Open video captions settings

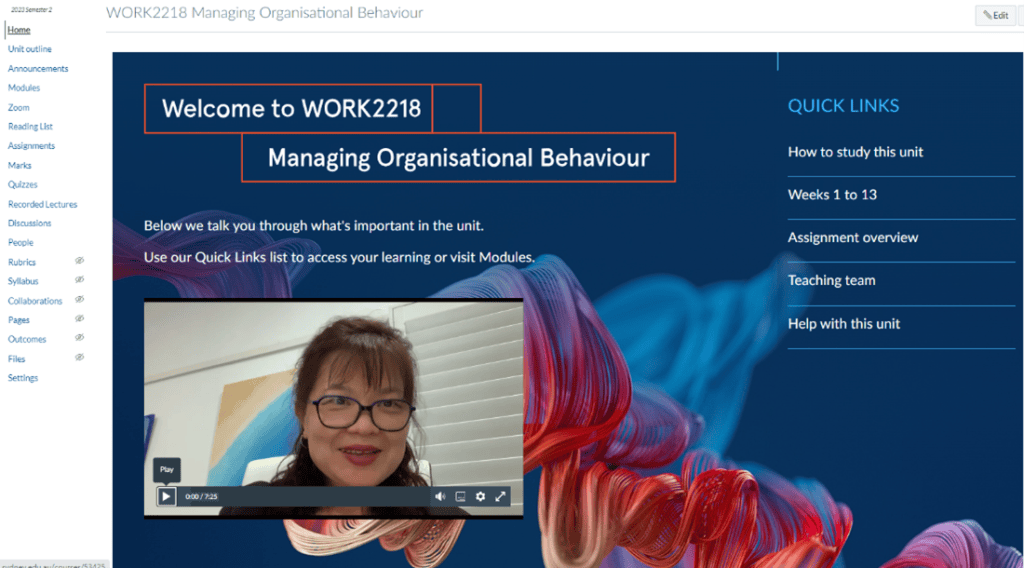[x=460, y=496]
